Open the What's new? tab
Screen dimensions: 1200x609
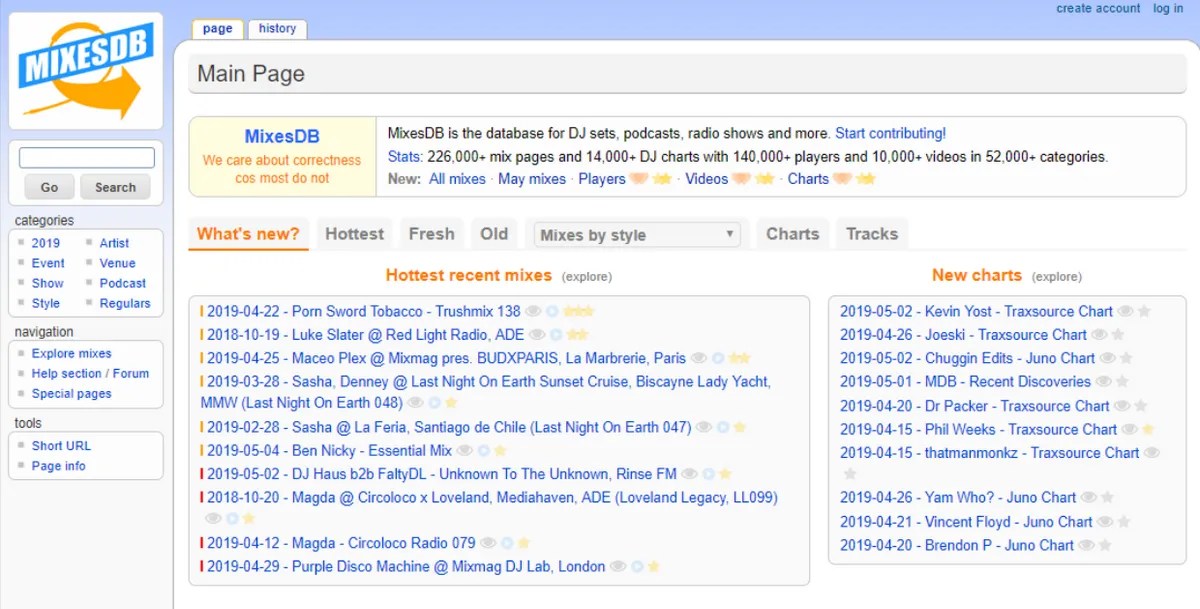tap(248, 234)
